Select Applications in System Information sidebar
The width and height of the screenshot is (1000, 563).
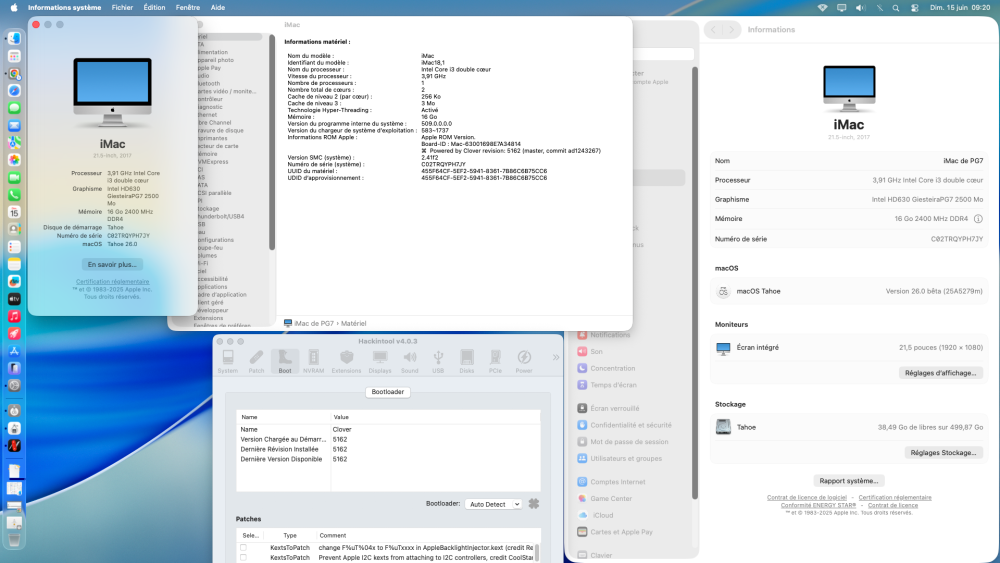point(212,287)
